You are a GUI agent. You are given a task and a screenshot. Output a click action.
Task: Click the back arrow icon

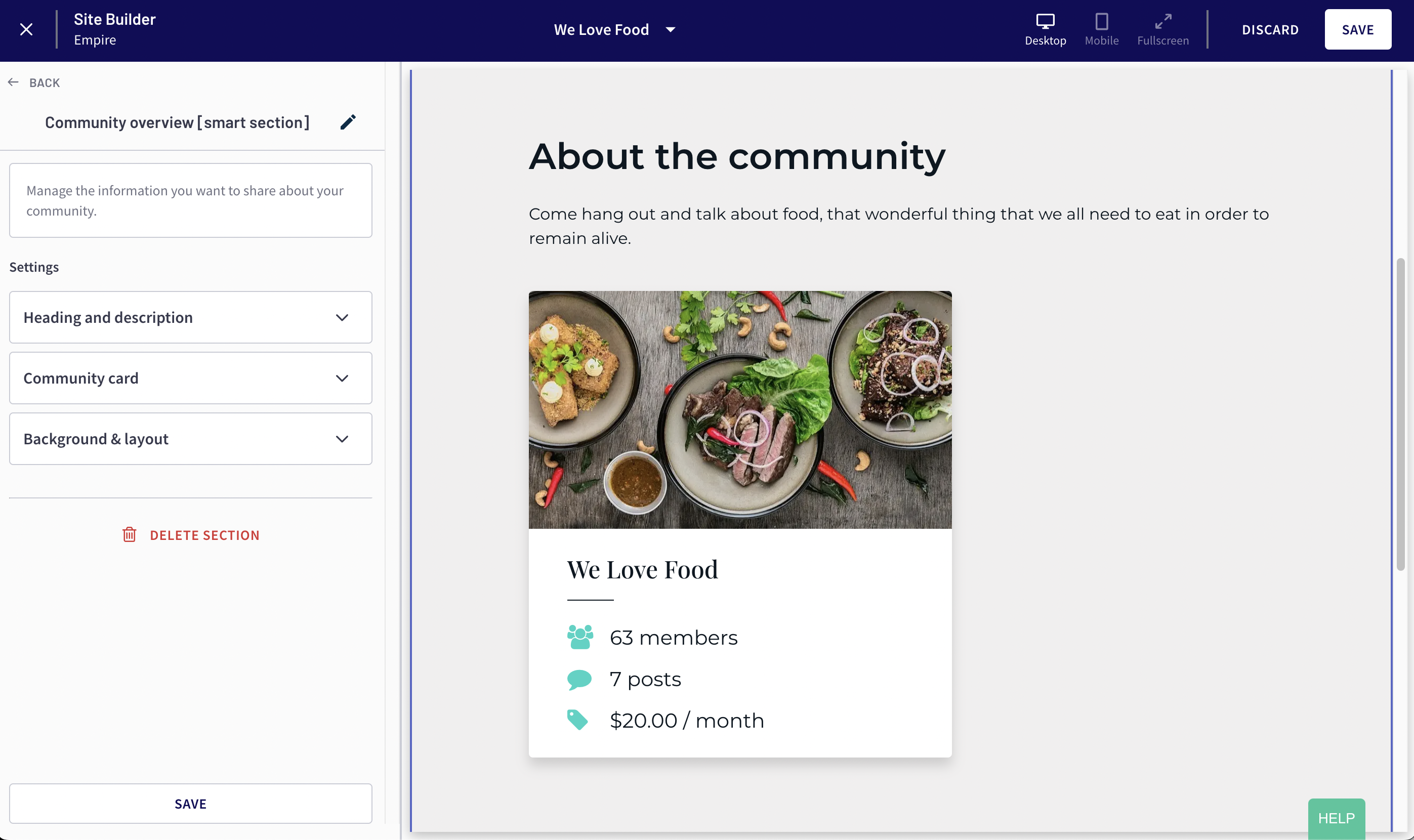point(14,82)
